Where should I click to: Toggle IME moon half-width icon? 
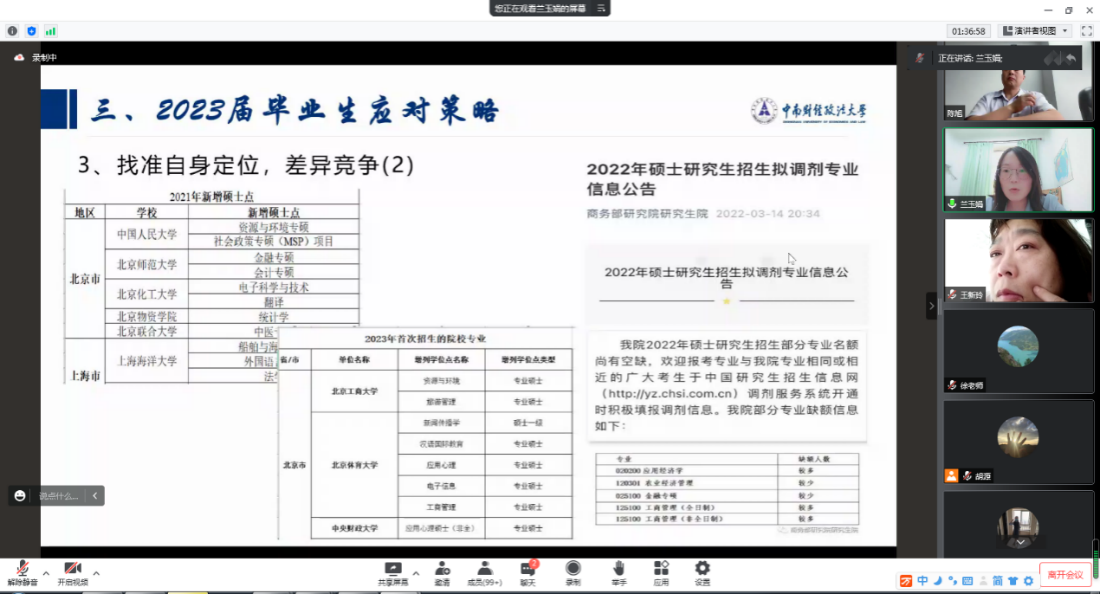(938, 581)
